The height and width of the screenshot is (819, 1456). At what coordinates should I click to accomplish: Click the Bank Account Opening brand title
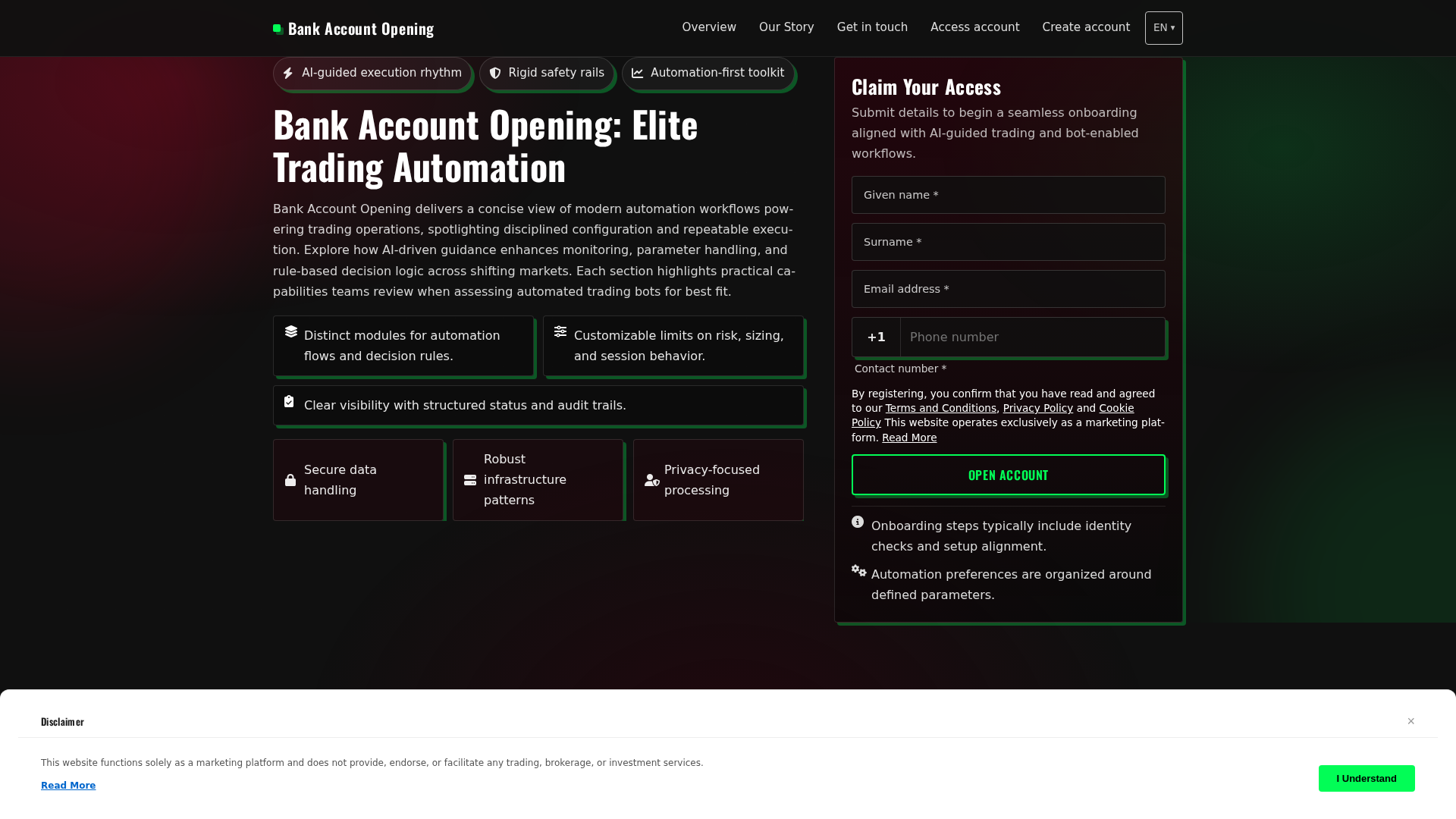361,29
